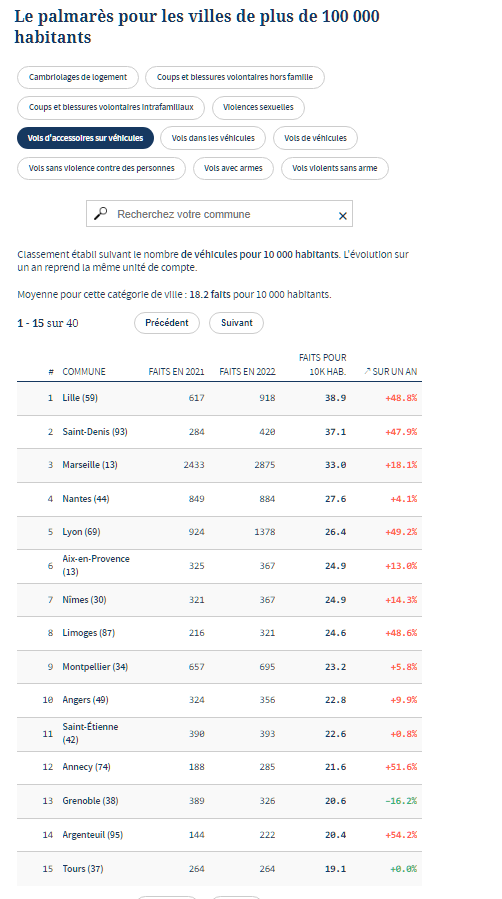Switch to Vols dans les véhicules
The width and height of the screenshot is (502, 899).
pyautogui.click(x=213, y=138)
